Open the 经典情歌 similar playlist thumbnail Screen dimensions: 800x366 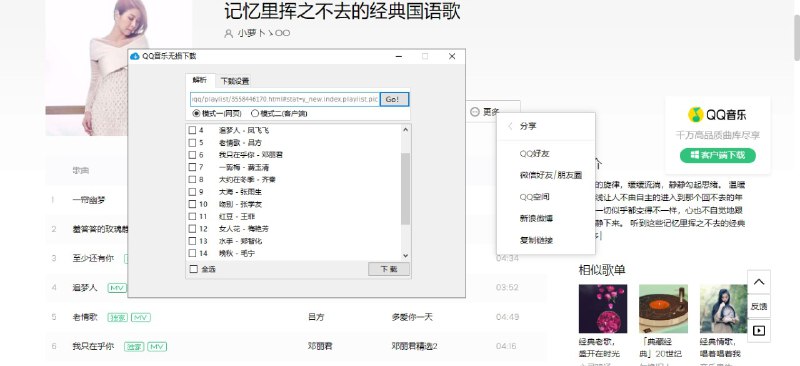pyautogui.click(x=723, y=309)
